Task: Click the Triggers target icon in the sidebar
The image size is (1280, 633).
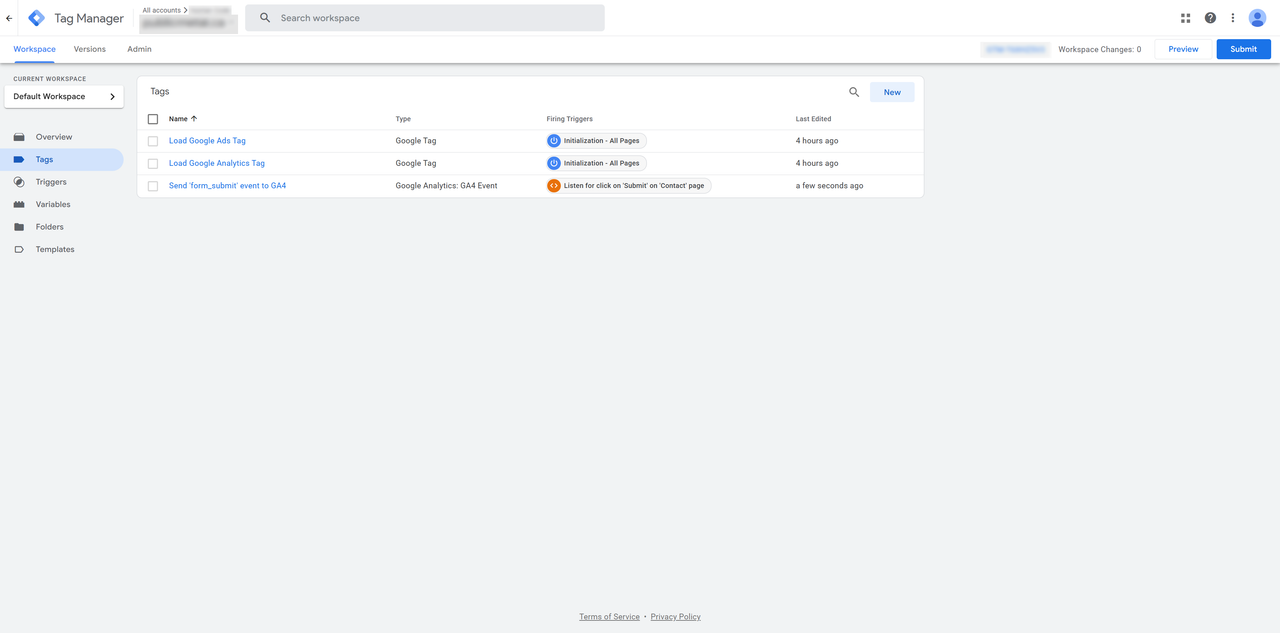Action: [x=19, y=182]
